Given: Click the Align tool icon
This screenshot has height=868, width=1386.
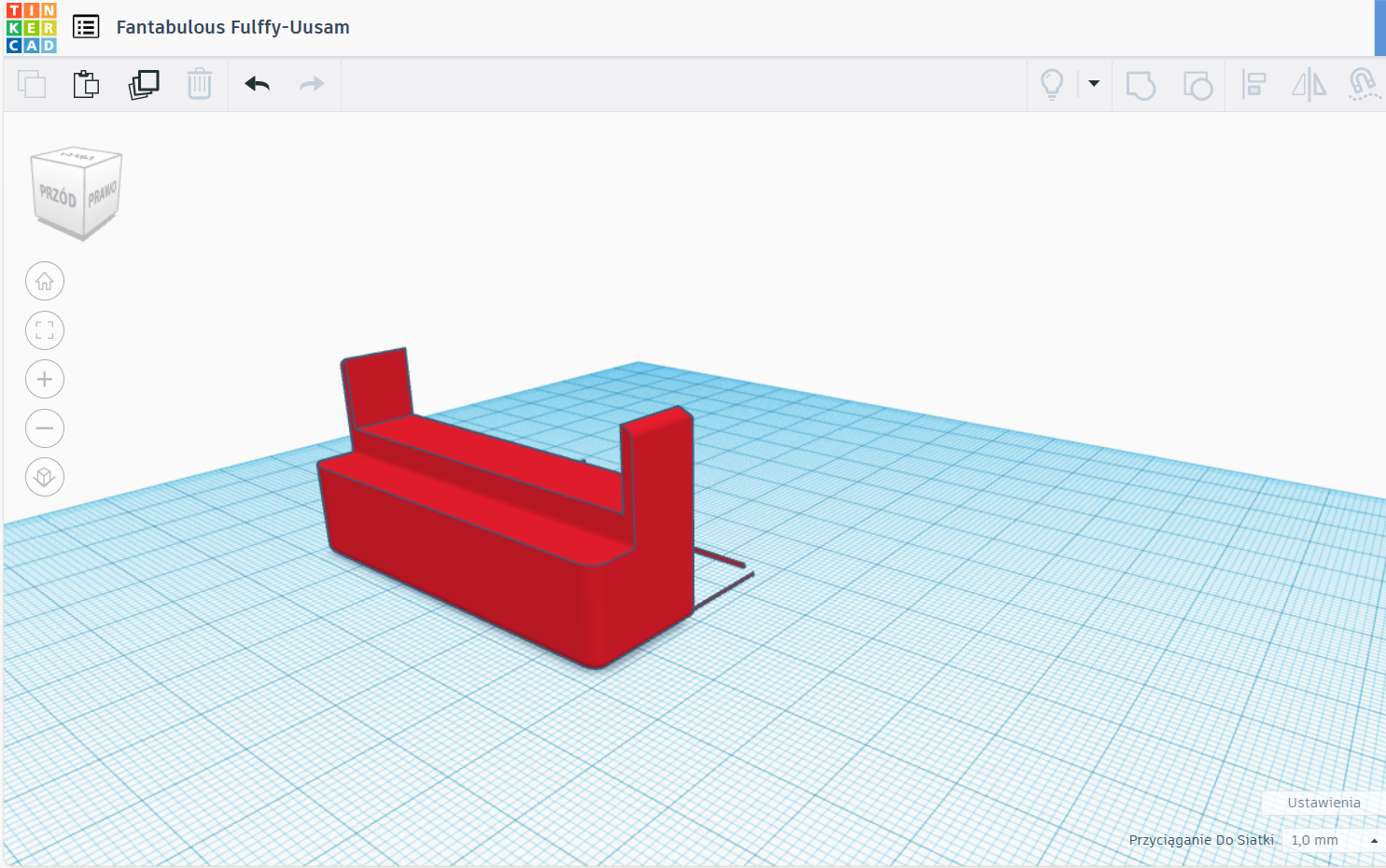Looking at the screenshot, I should 1253,84.
